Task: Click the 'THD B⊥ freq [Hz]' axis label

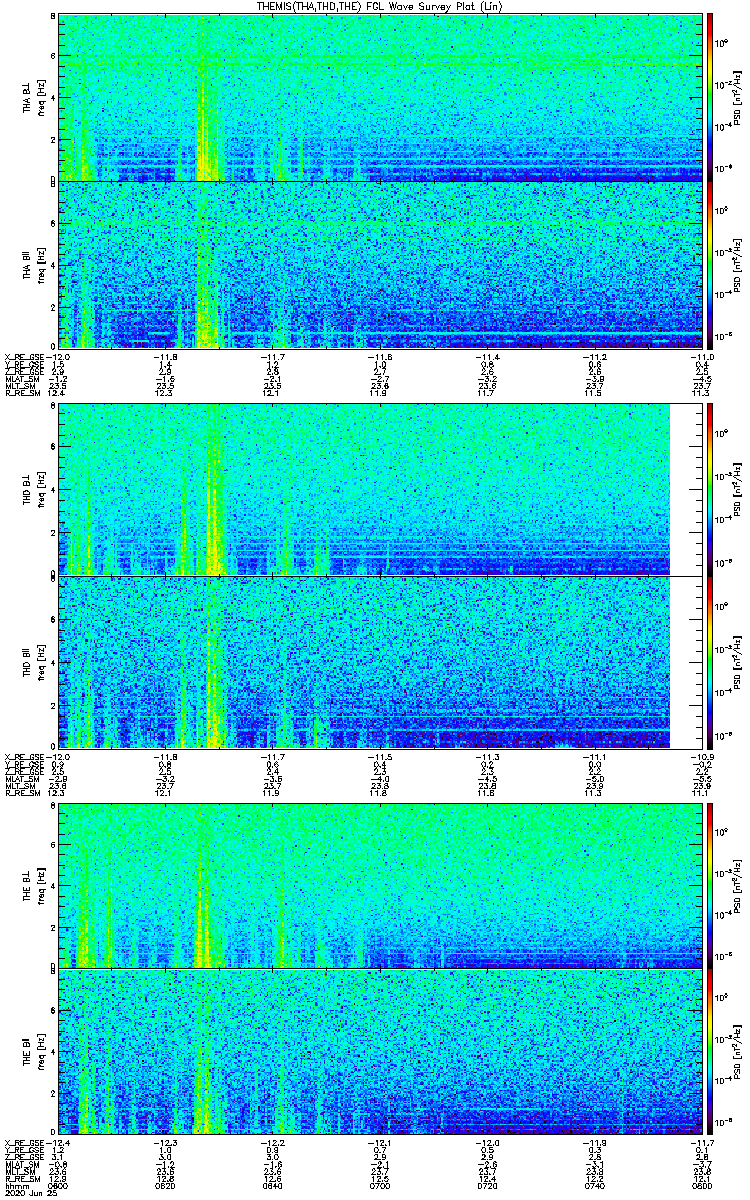Action: point(35,490)
